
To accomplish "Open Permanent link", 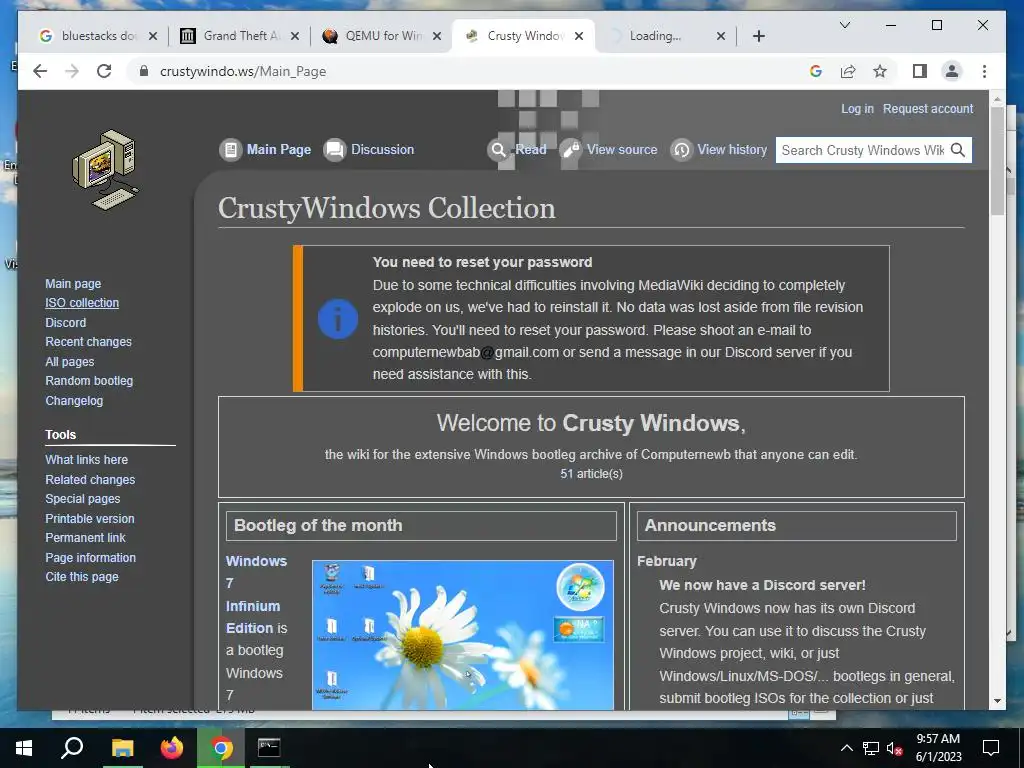I will coord(85,537).
